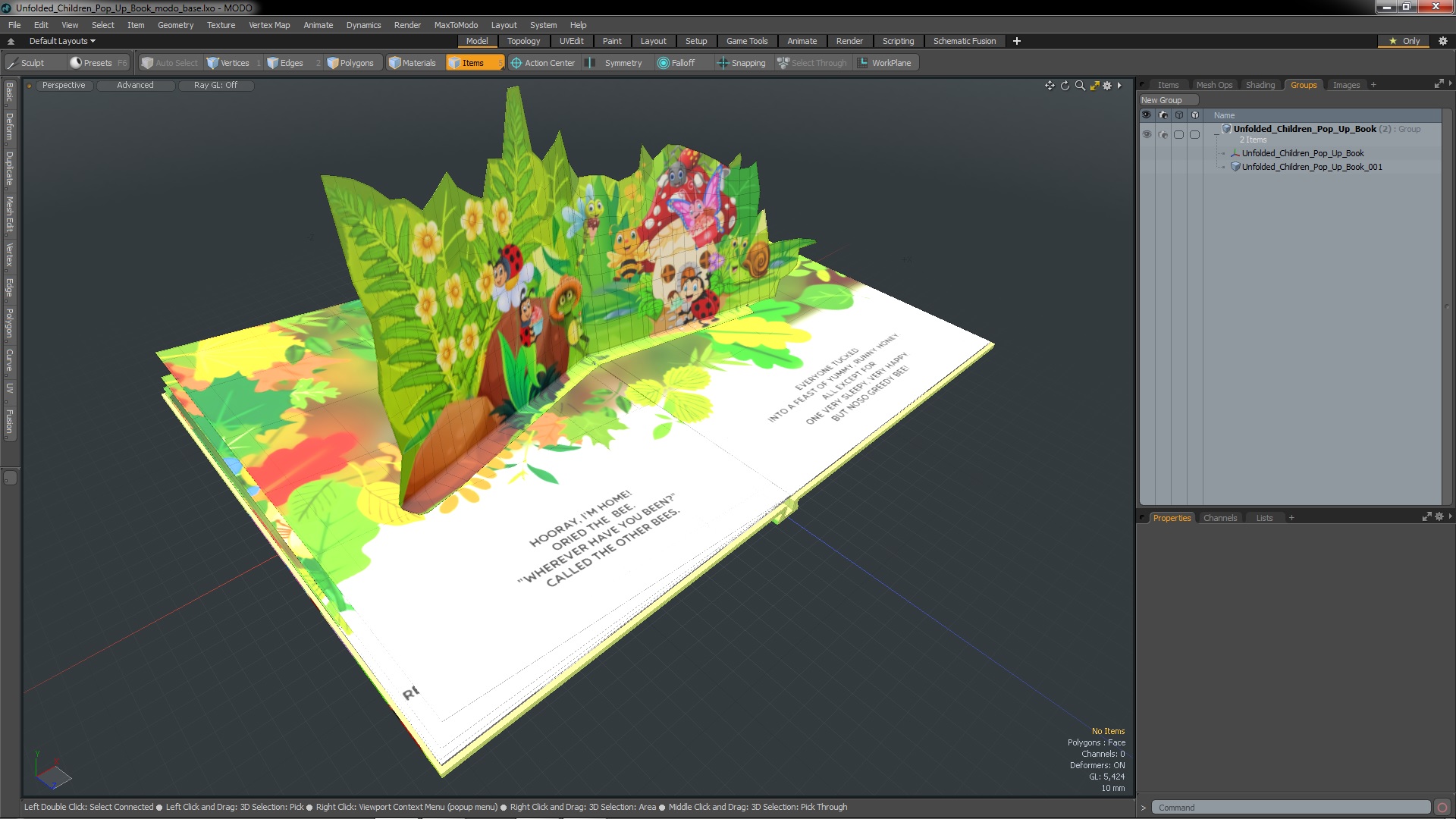Open the Vertex Map menu
Image resolution: width=1456 pixels, height=819 pixels.
coord(269,25)
